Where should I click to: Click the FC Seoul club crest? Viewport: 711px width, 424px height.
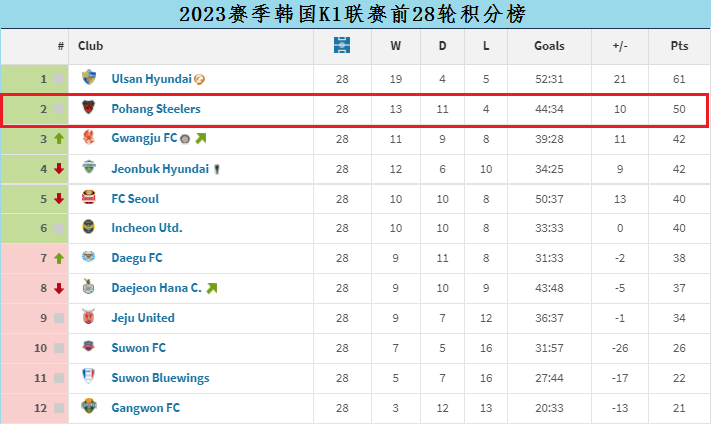pos(89,197)
